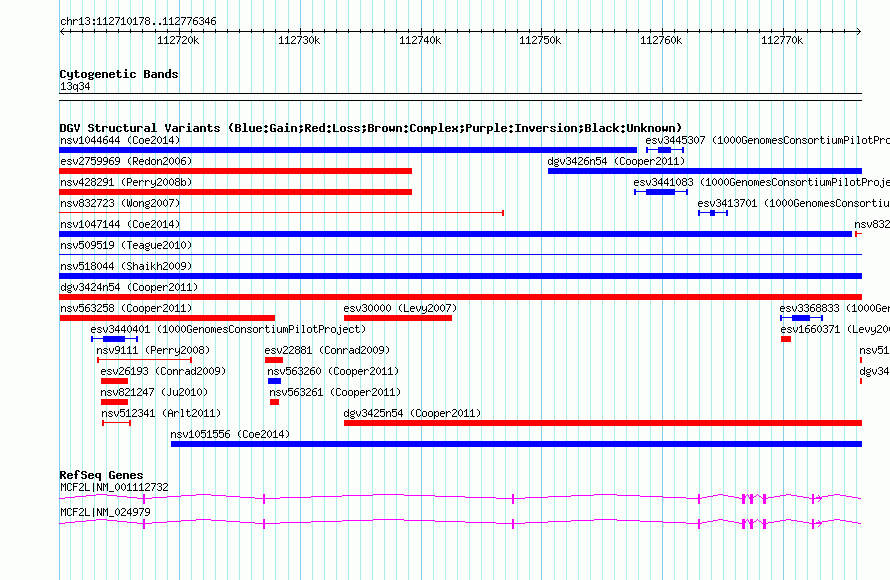Open dgv3424n54 (Cooper2011) variant label
This screenshot has width=890, height=580.
(x=129, y=287)
